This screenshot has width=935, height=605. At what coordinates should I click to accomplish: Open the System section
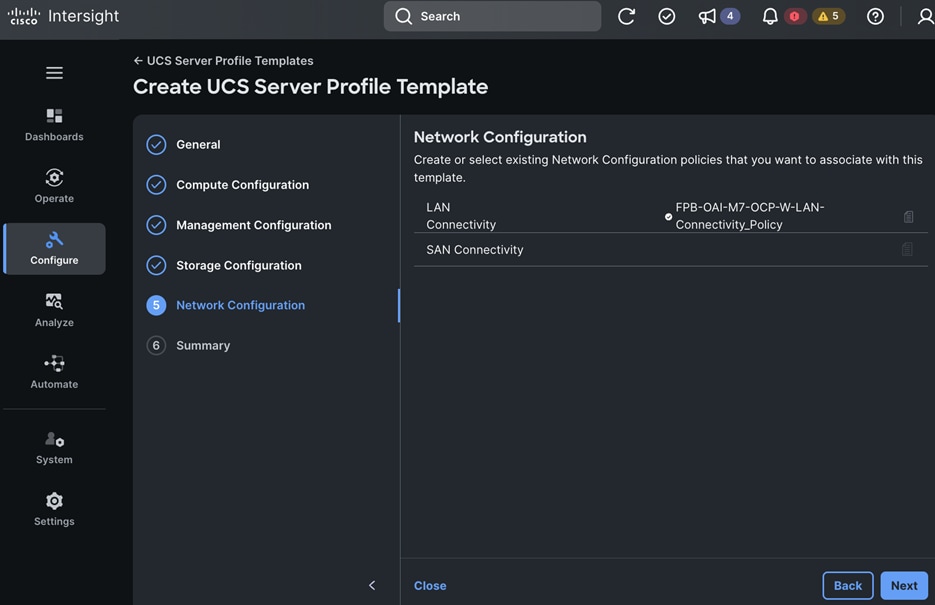tap(54, 448)
